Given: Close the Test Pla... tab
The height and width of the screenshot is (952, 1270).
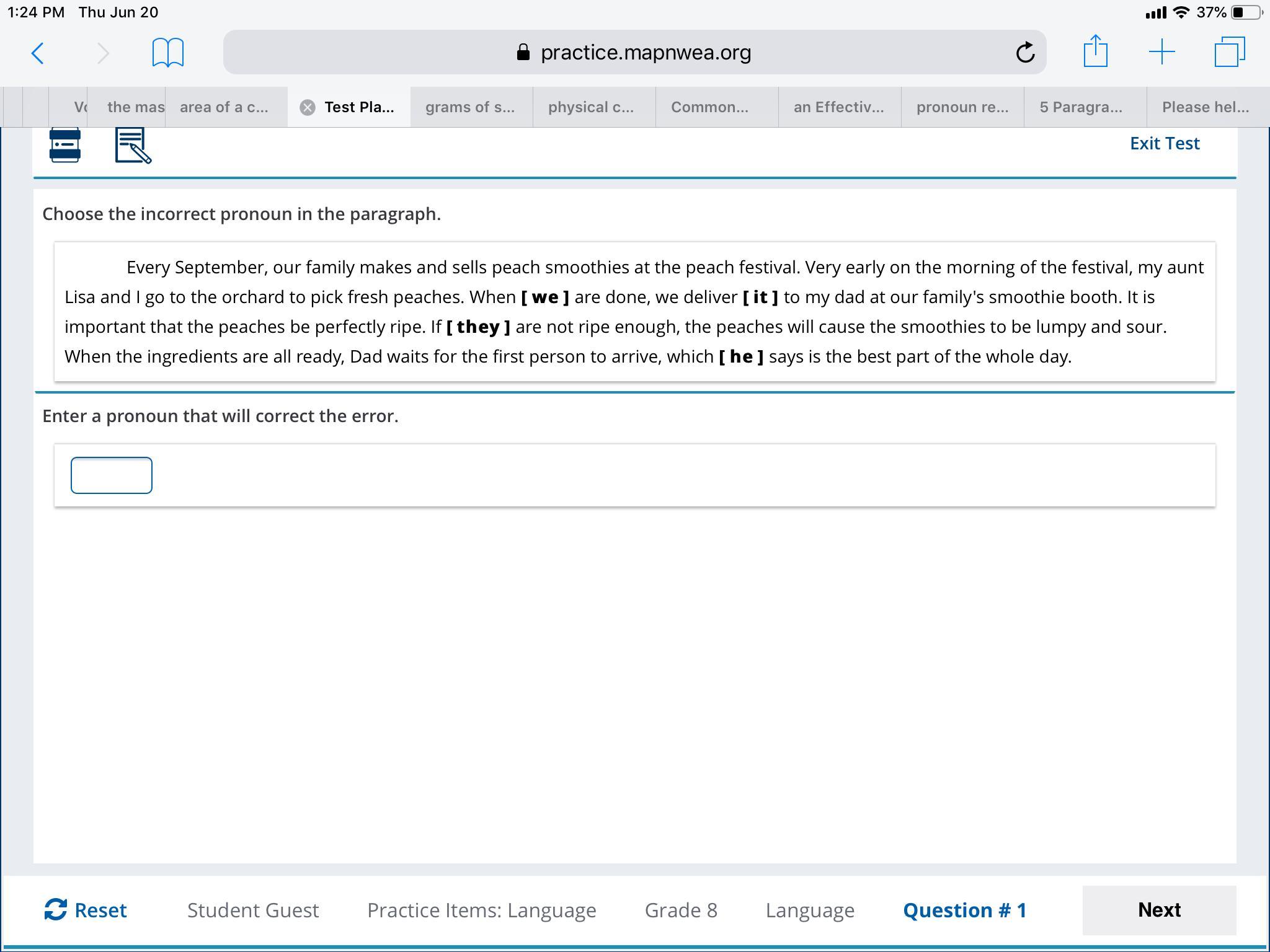Looking at the screenshot, I should pos(307,108).
